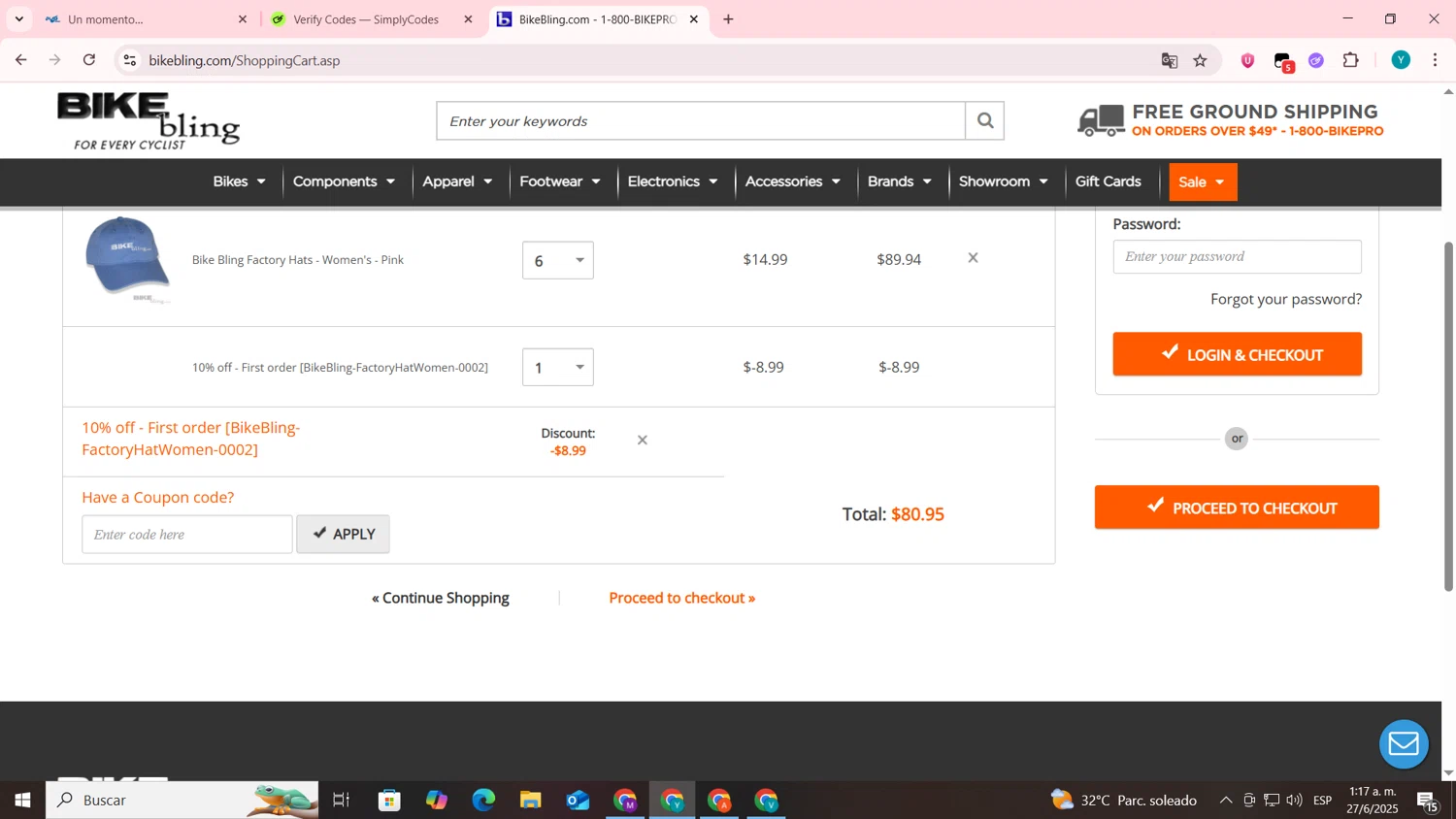Viewport: 1456px width, 819px height.
Task: Switch to the Verify Codes — SimplyCodes tab
Action: (x=366, y=19)
